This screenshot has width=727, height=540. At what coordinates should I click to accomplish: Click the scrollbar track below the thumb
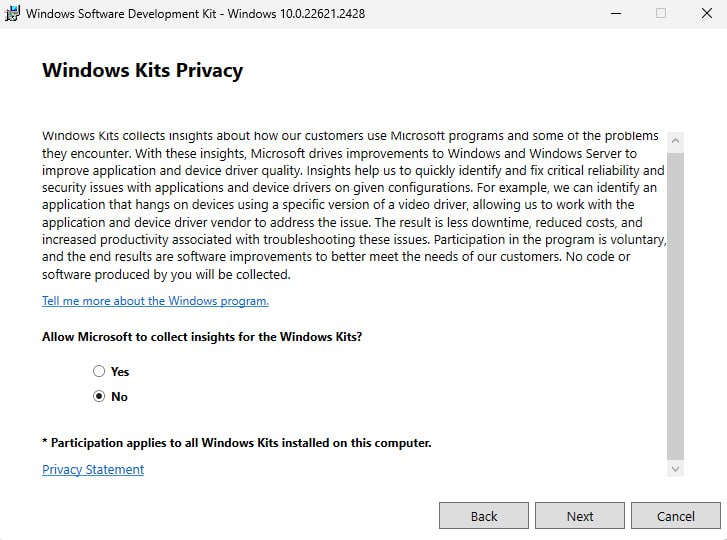[x=676, y=458]
